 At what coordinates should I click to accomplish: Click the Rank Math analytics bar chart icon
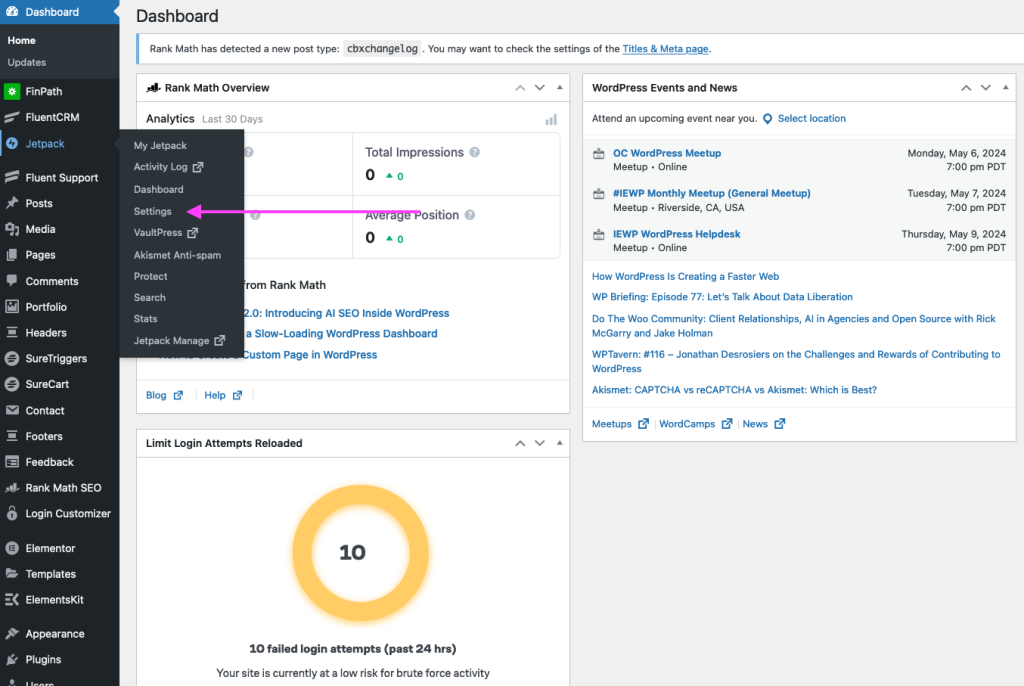pyautogui.click(x=551, y=119)
